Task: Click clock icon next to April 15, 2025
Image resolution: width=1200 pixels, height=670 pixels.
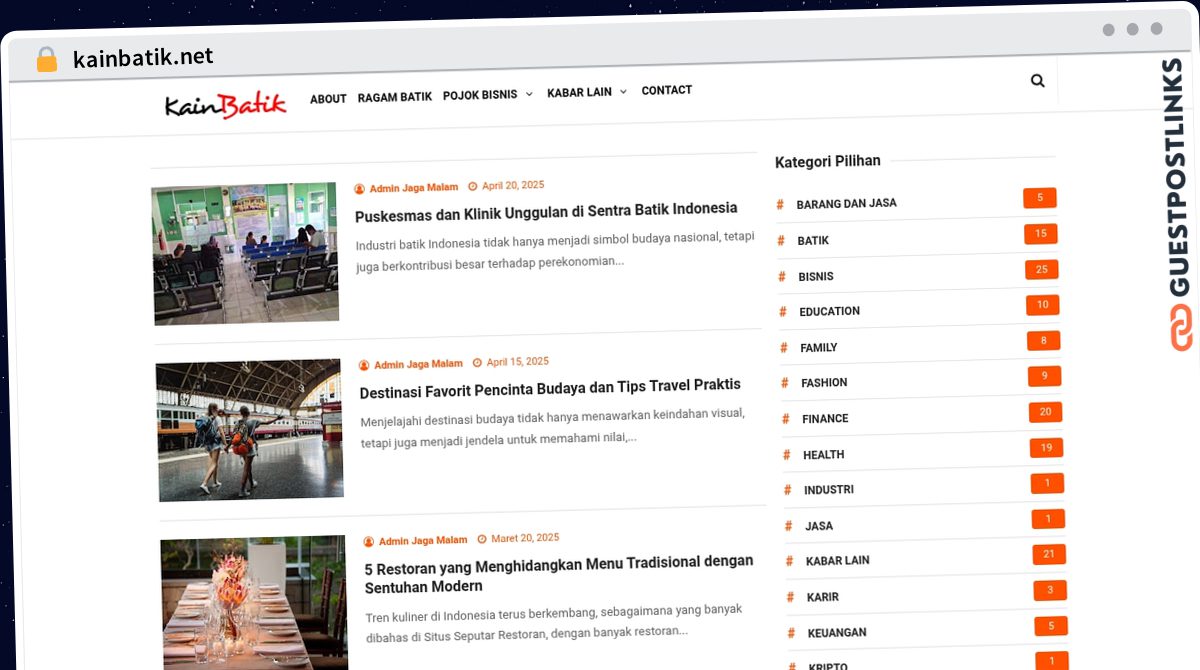Action: click(477, 363)
